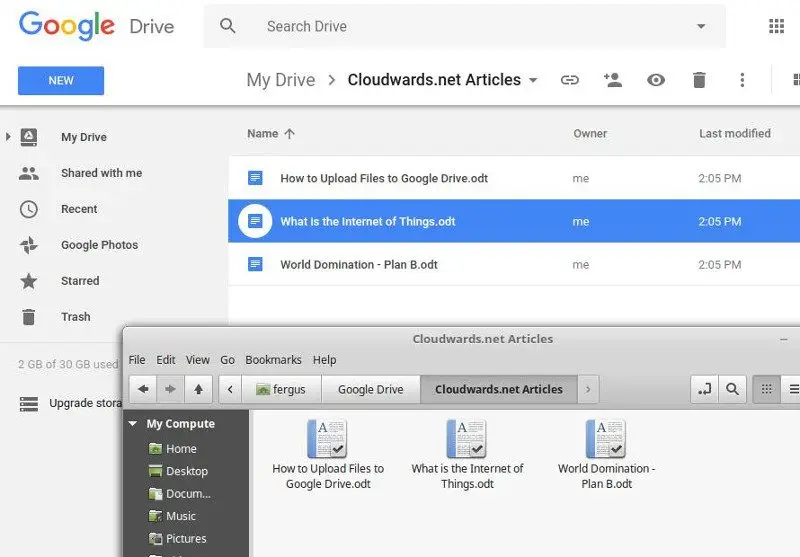
Task: Click the path bar right chevron
Action: tap(588, 389)
